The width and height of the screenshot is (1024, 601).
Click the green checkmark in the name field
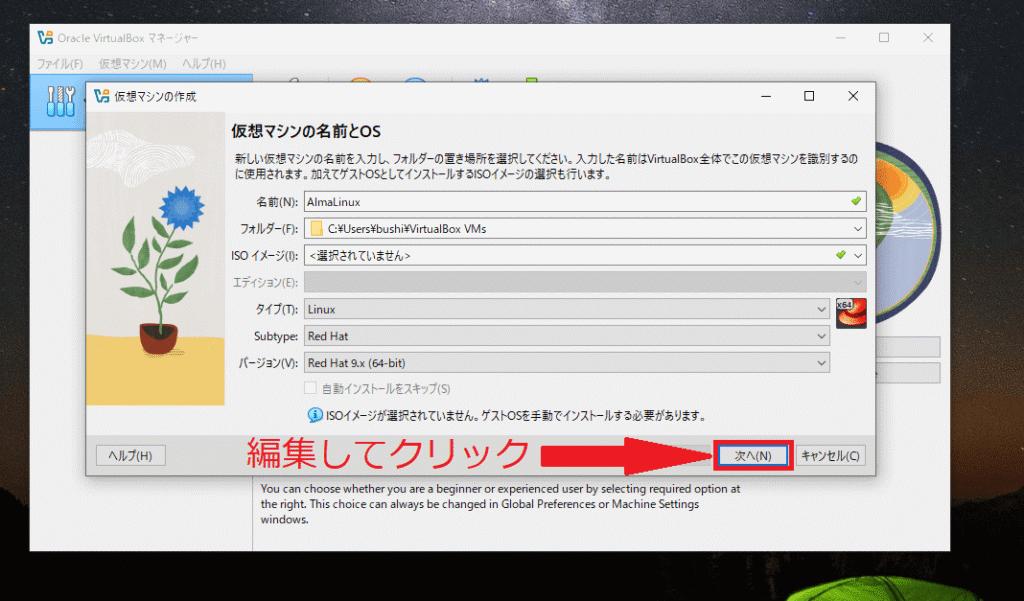(x=856, y=201)
